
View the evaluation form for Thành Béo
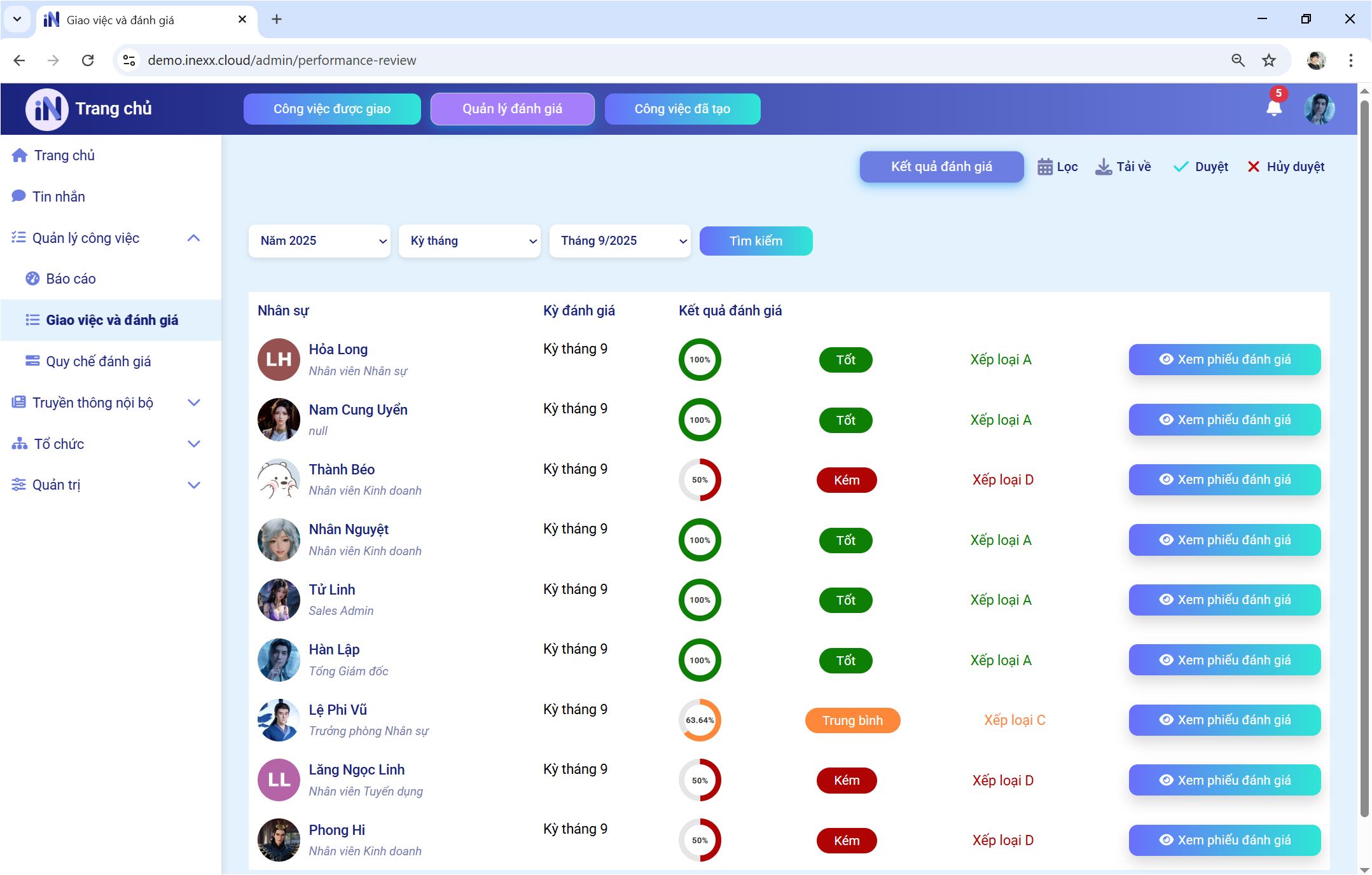(x=1224, y=479)
